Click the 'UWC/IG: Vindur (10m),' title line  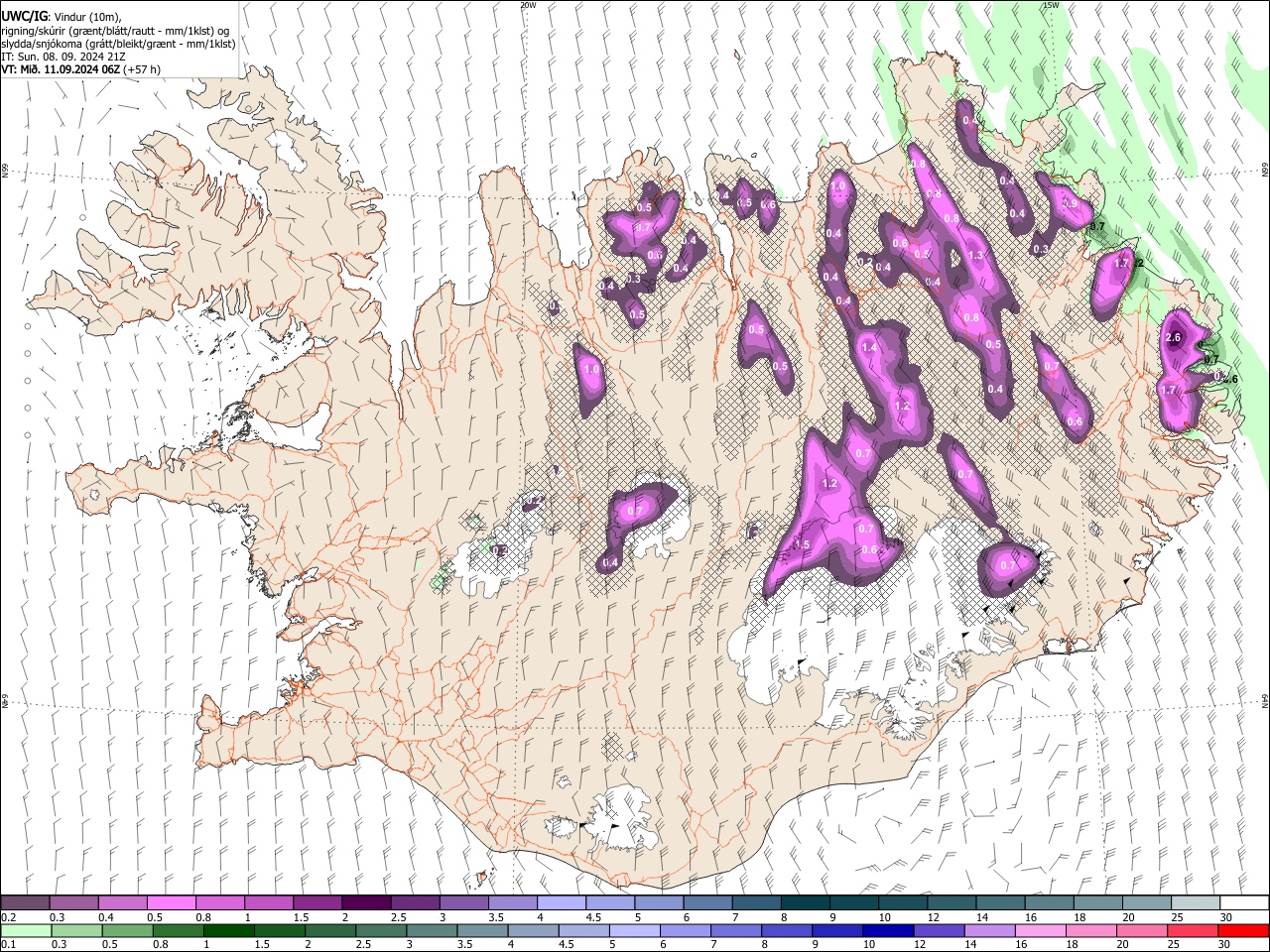[60, 17]
